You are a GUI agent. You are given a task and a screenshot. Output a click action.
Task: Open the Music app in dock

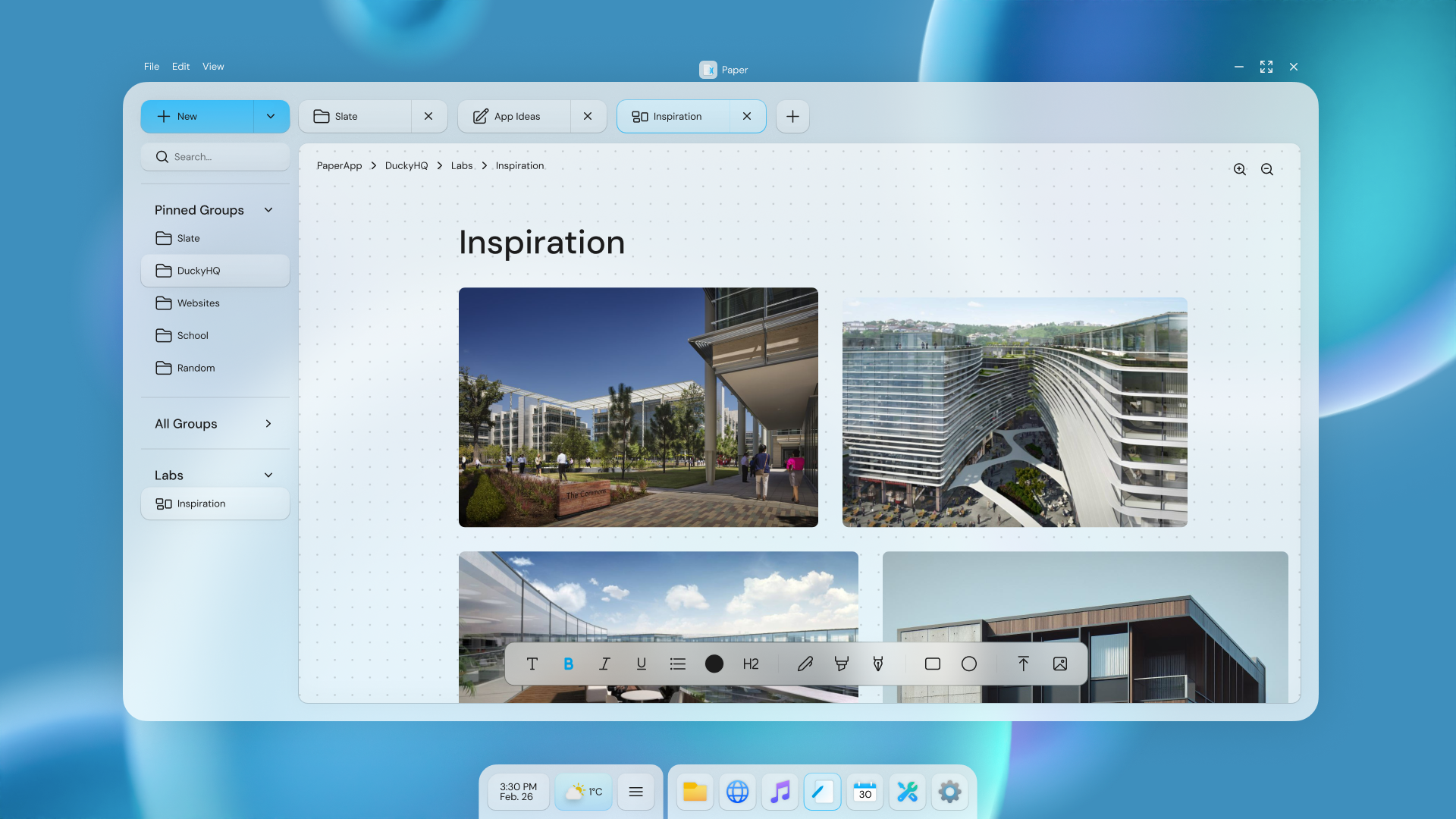point(780,792)
